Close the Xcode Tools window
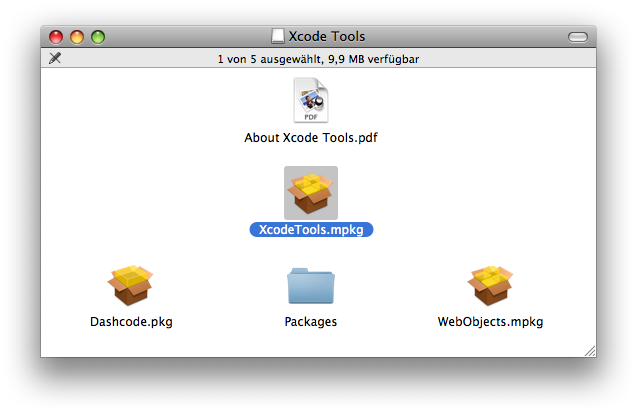This screenshot has width=637, height=413. [x=56, y=37]
